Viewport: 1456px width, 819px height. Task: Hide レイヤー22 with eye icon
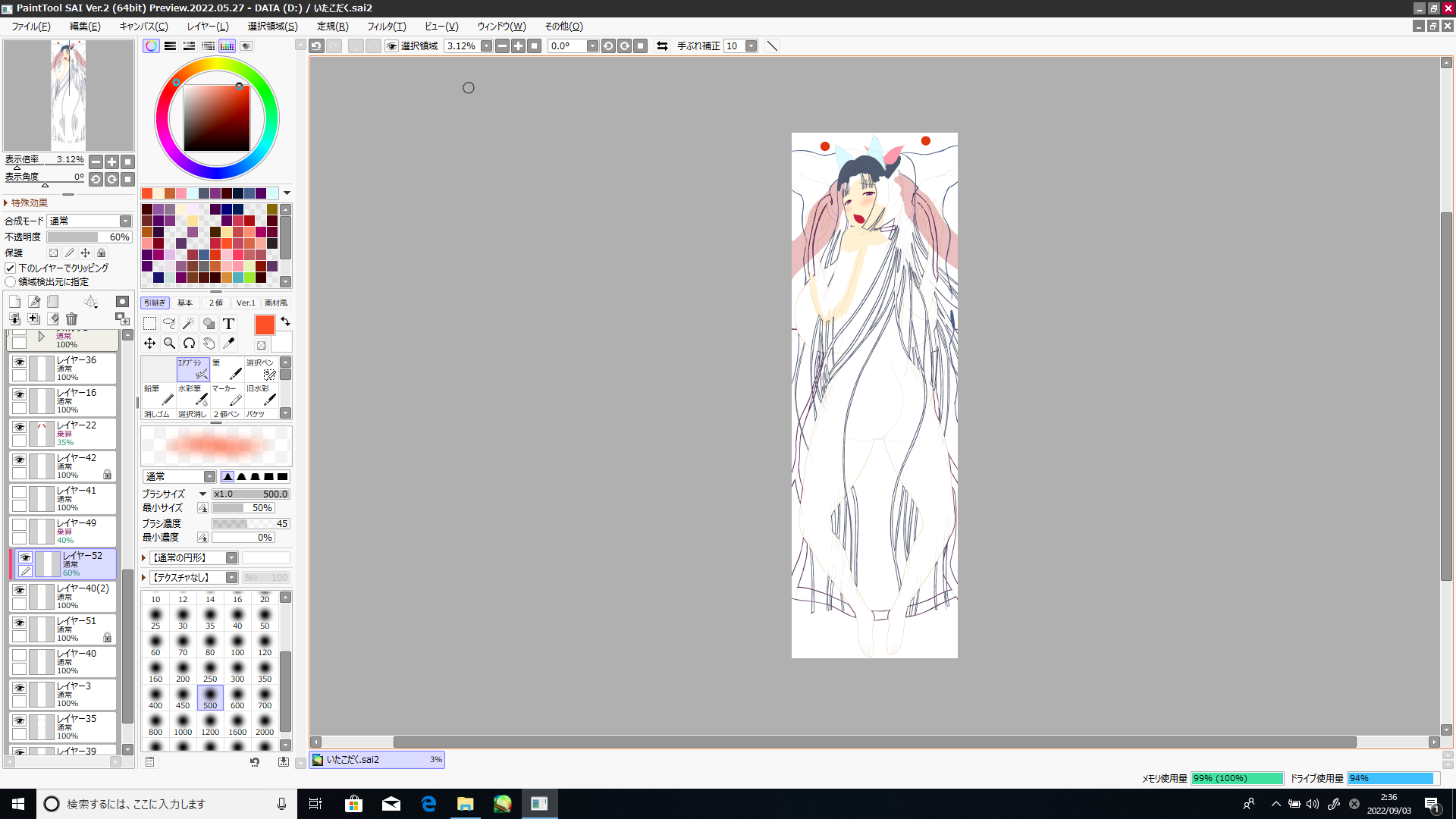click(19, 428)
